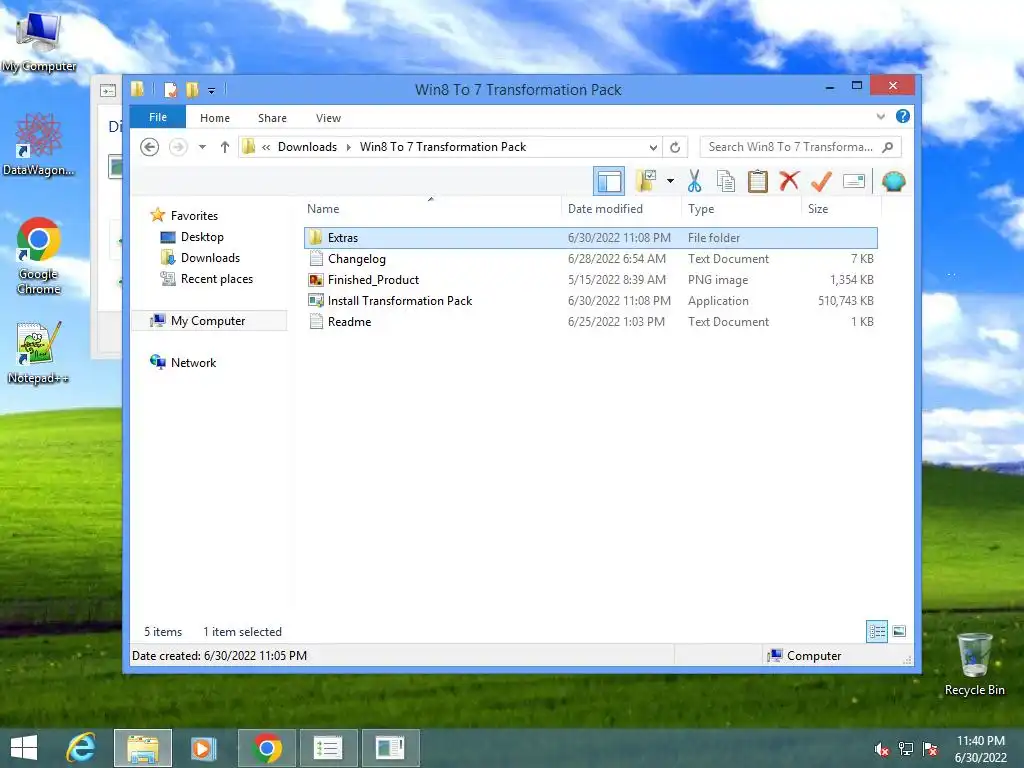Viewport: 1024px width, 768px height.
Task: Switch to large icons view button
Action: (899, 632)
